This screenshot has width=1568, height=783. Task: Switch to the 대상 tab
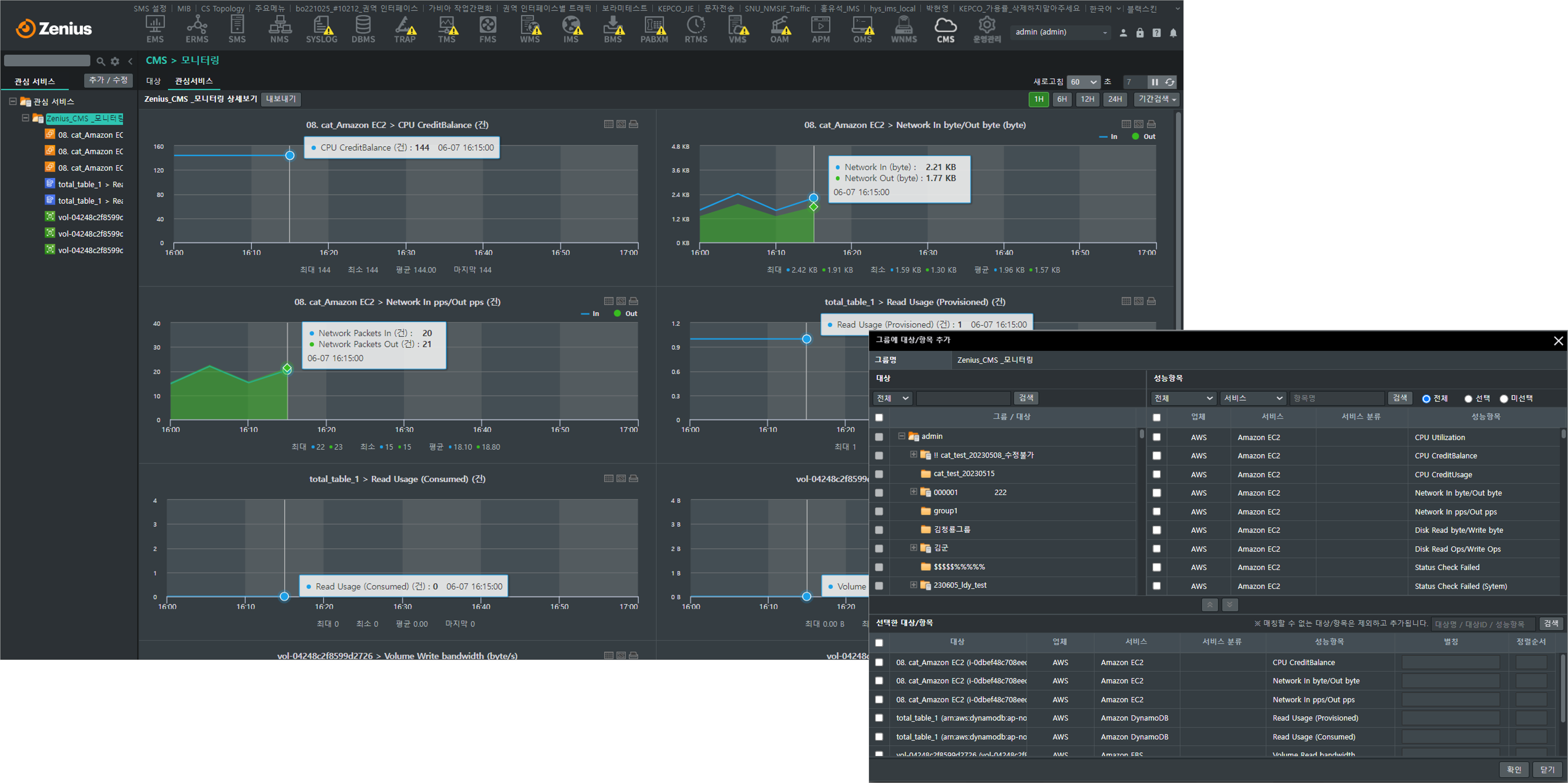pyautogui.click(x=153, y=81)
